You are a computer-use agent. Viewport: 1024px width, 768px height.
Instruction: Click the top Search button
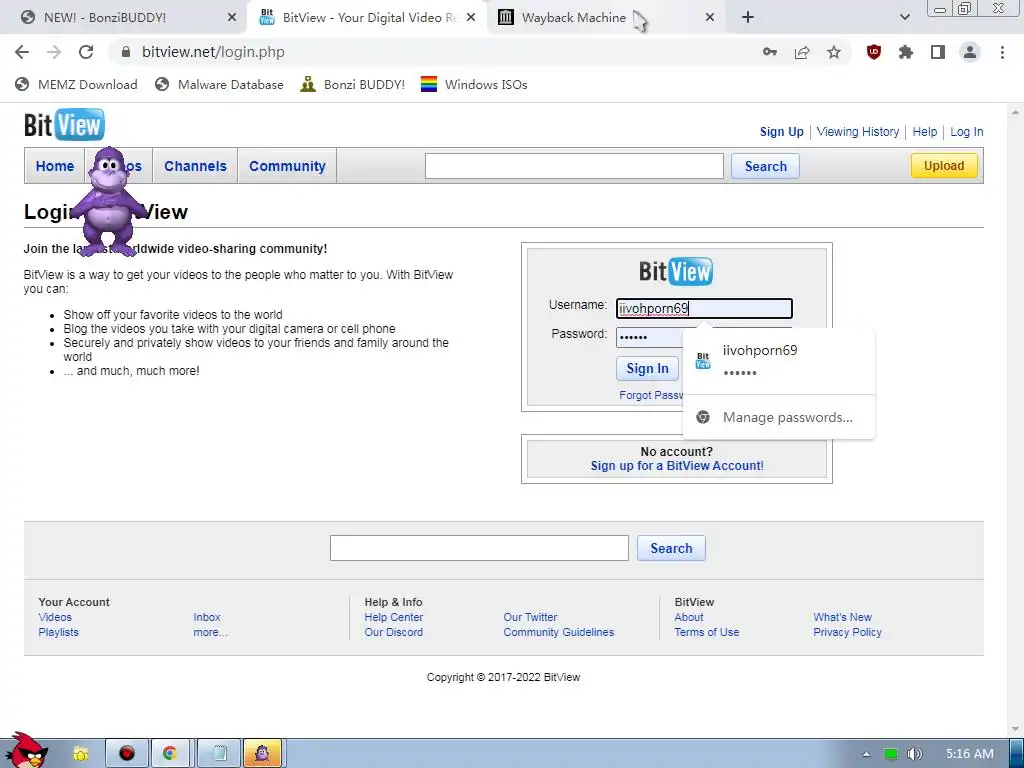coord(765,166)
